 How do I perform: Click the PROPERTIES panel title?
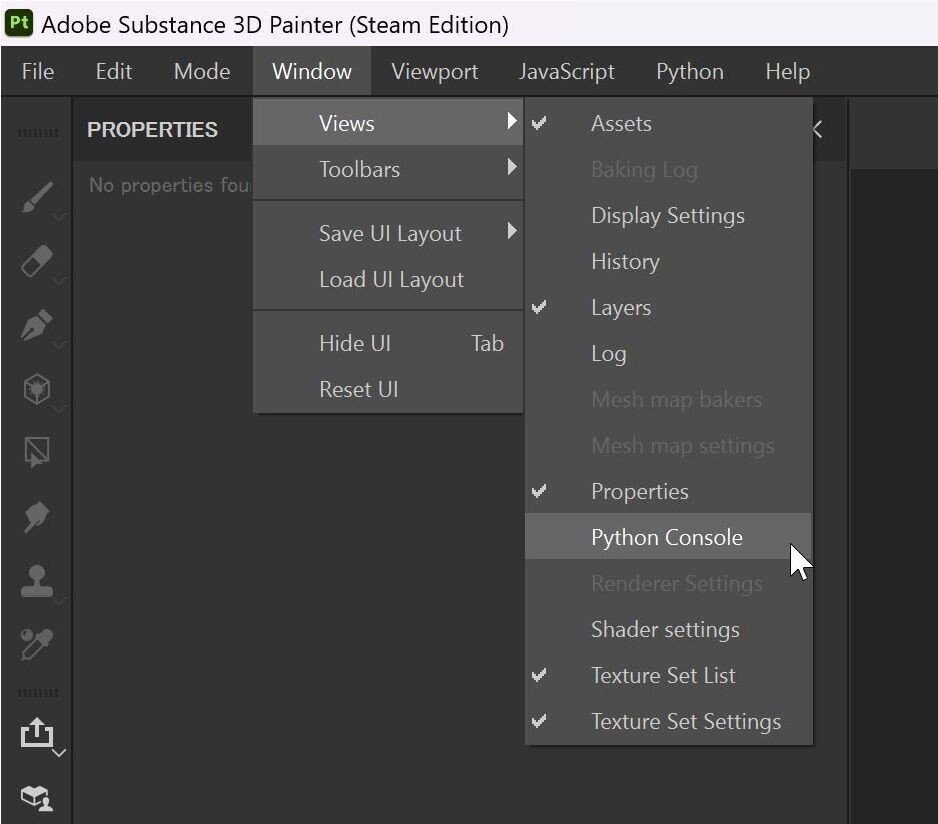coord(152,130)
